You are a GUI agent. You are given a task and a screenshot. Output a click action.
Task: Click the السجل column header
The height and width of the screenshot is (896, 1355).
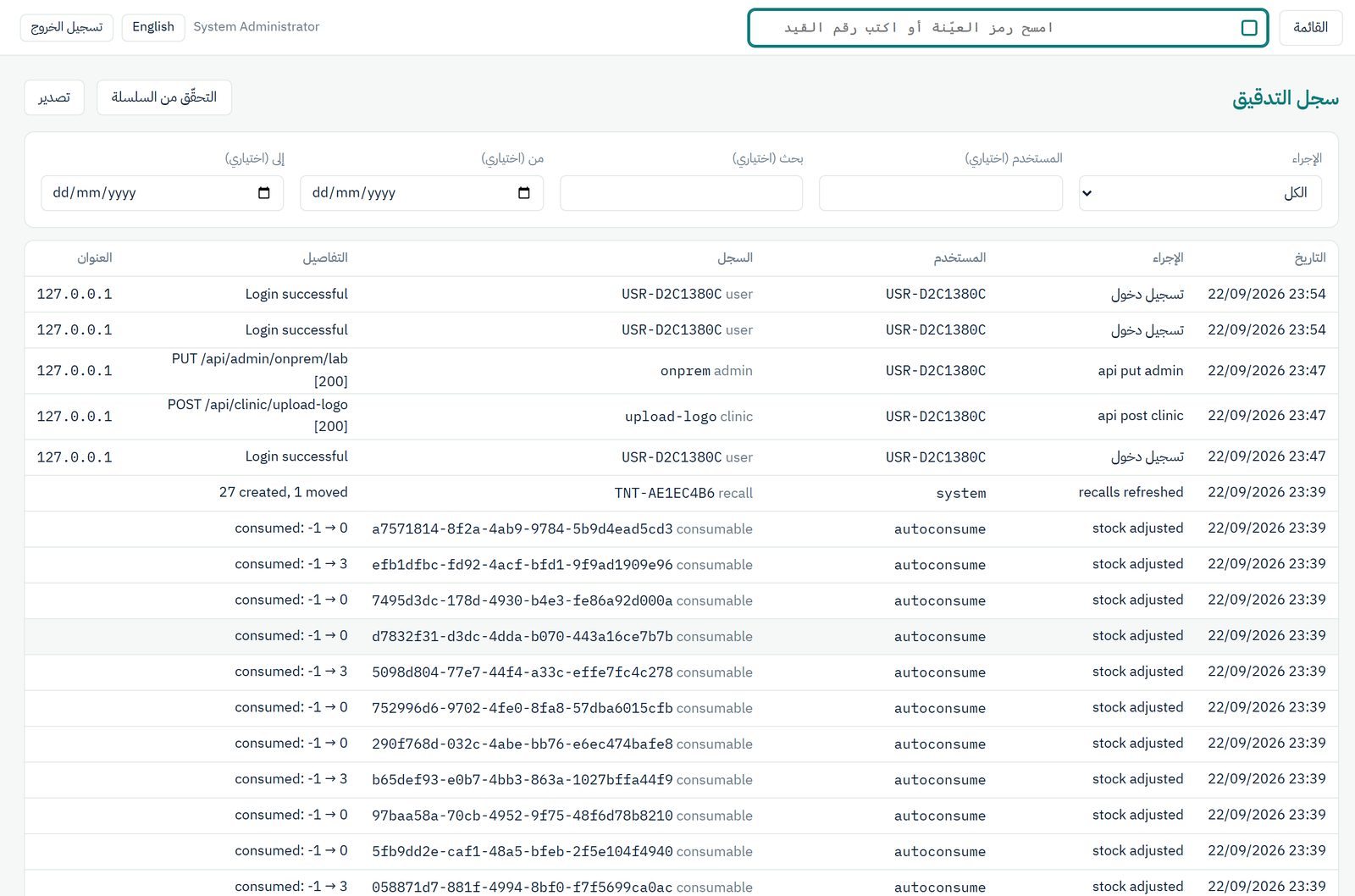(735, 257)
